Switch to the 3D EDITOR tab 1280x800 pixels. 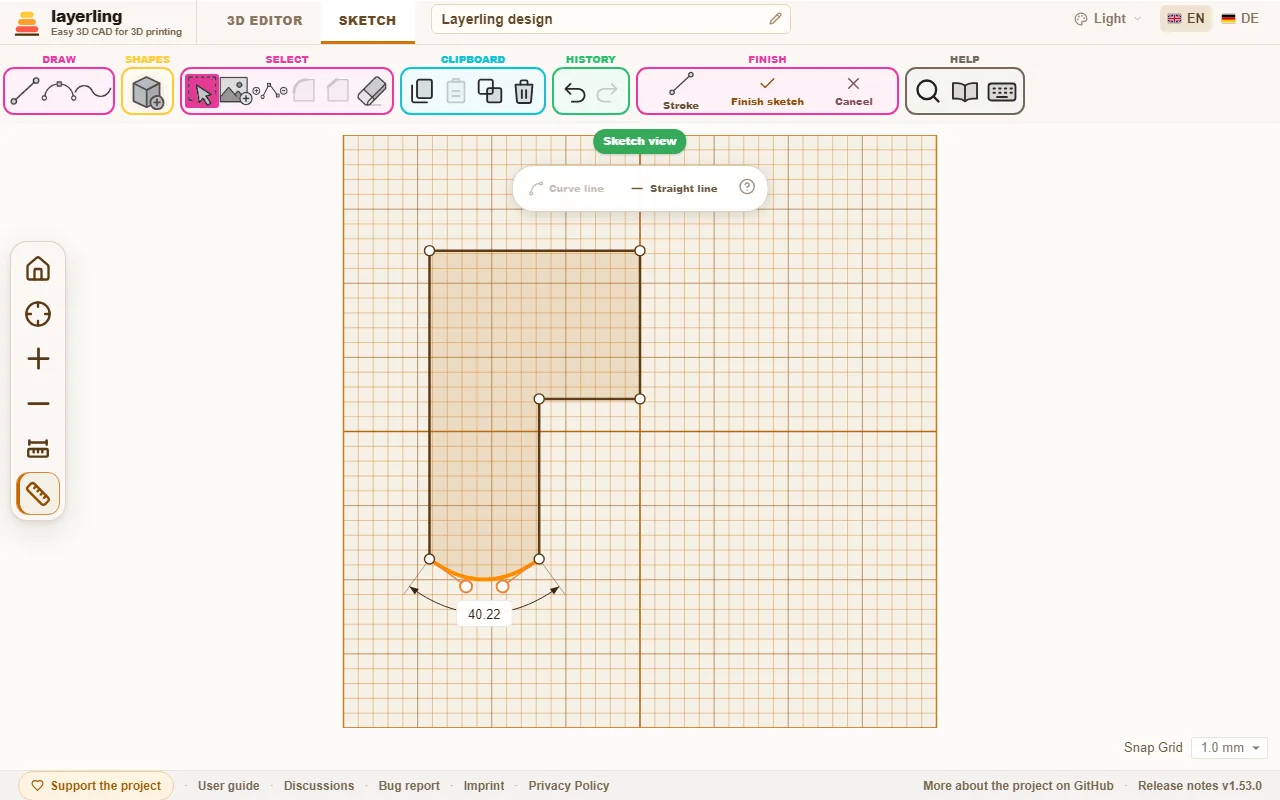[x=264, y=20]
